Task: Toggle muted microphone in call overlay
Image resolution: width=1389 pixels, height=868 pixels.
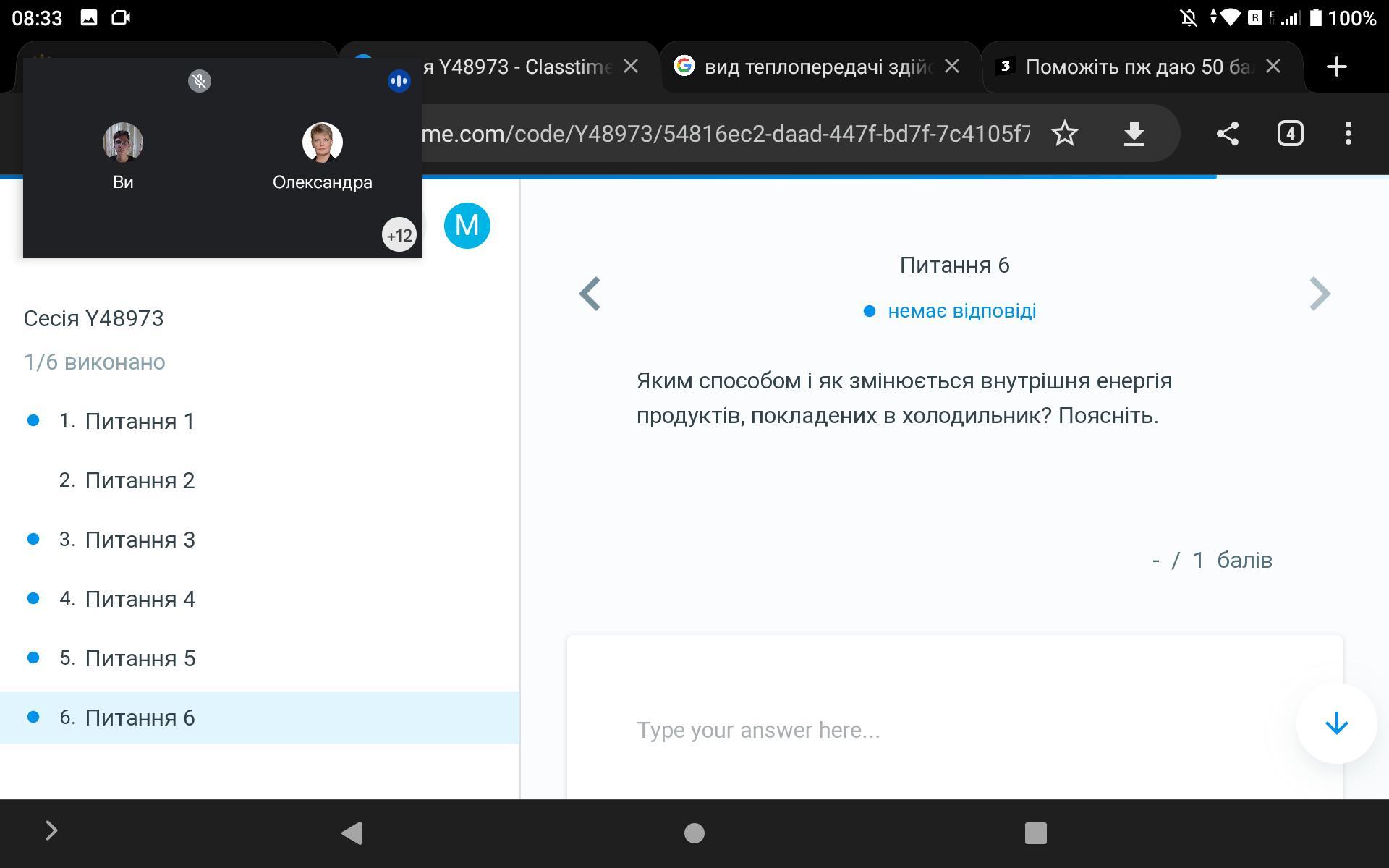Action: tap(200, 81)
